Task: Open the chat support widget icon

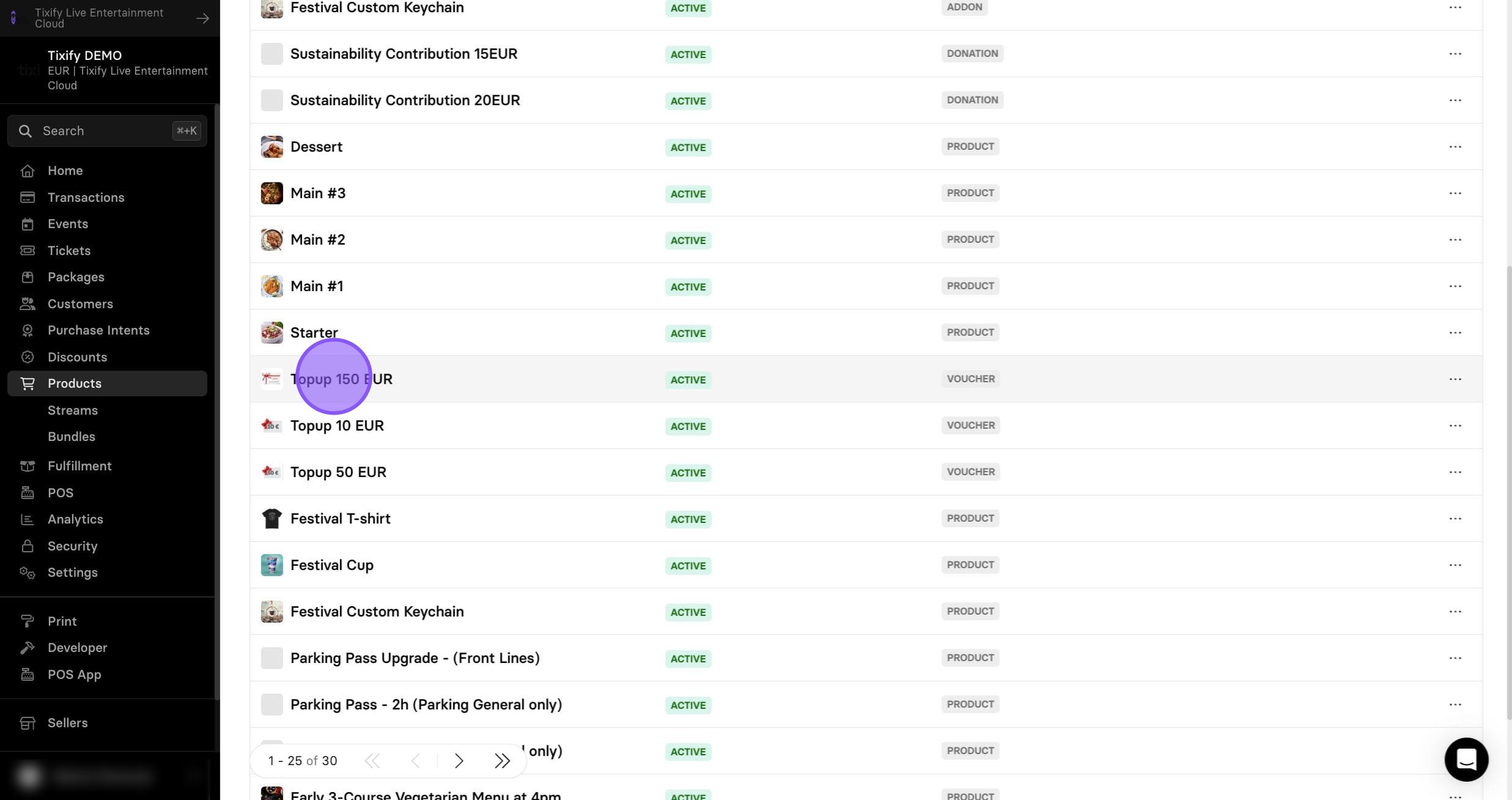Action: click(x=1466, y=760)
